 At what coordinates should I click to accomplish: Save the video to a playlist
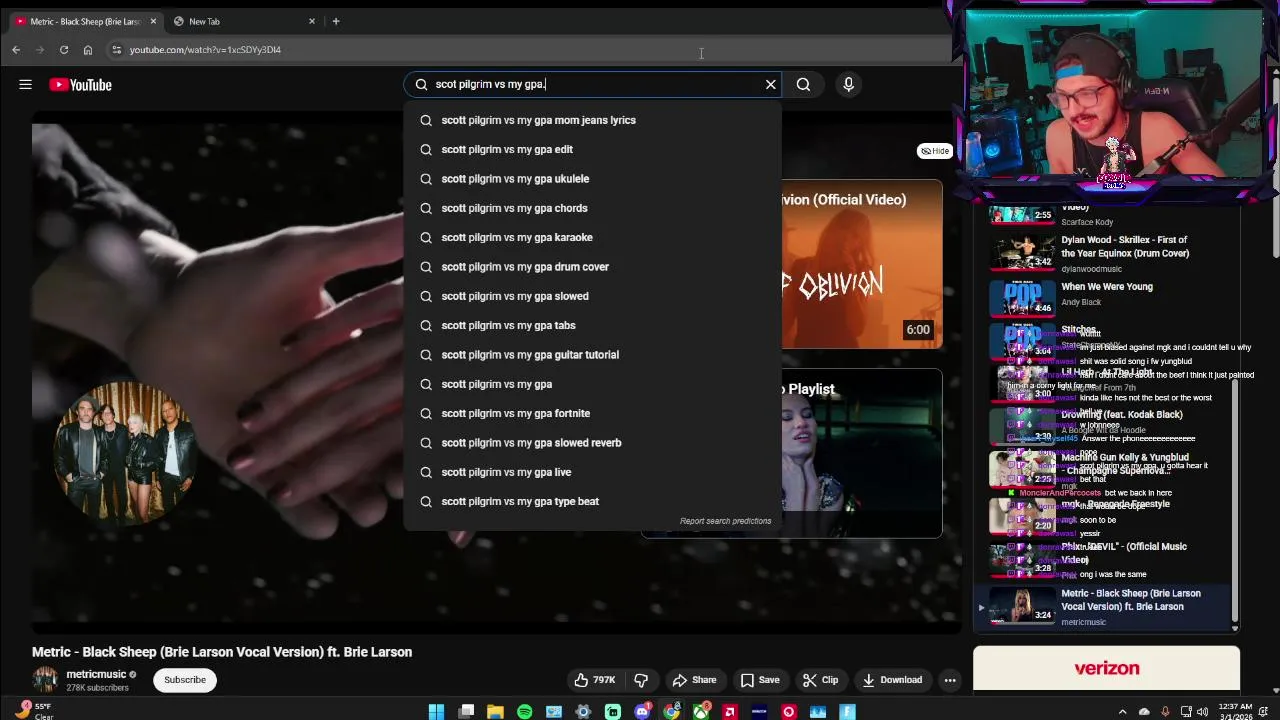pyautogui.click(x=759, y=680)
